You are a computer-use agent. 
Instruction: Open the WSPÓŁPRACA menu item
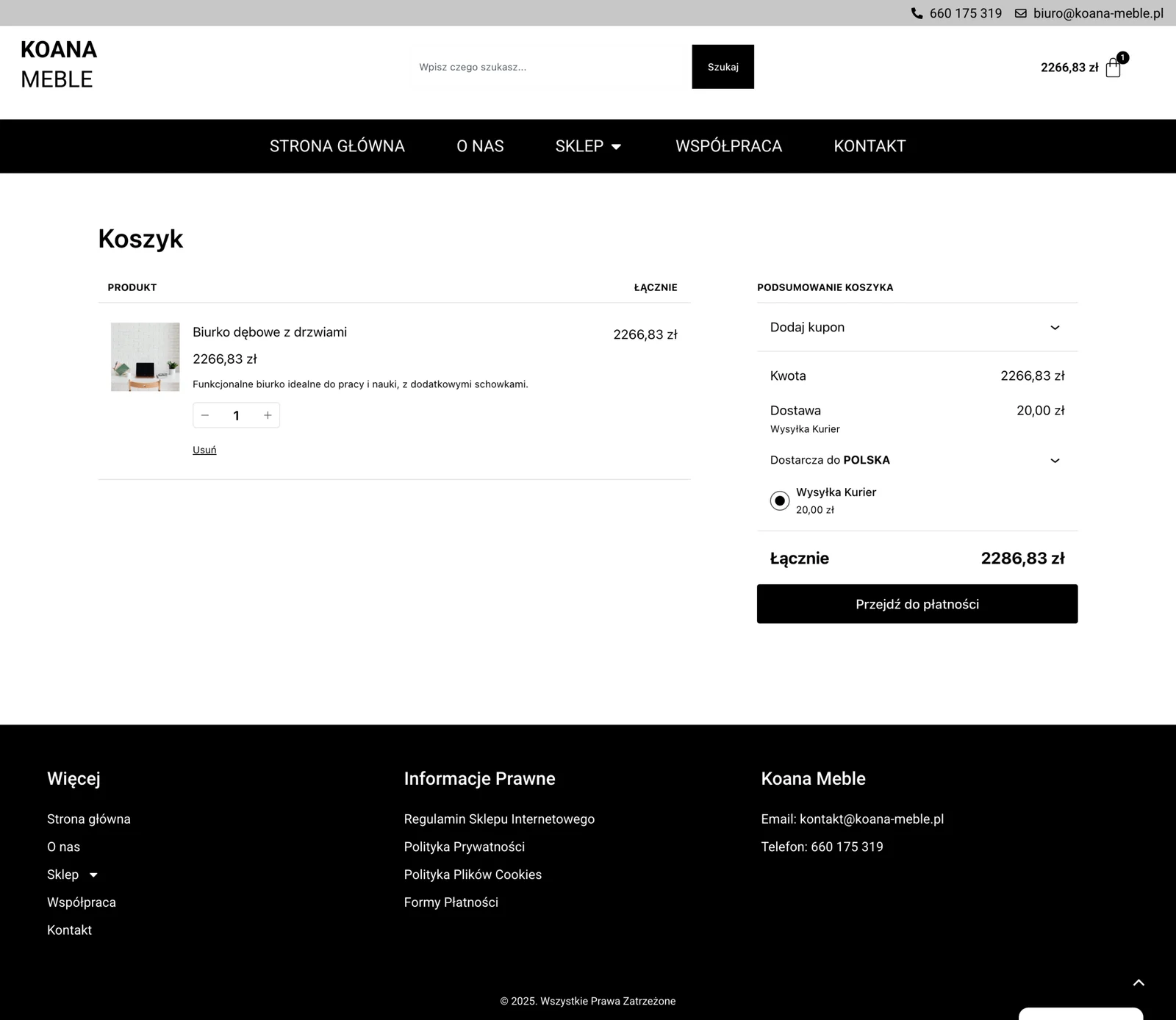tap(728, 146)
